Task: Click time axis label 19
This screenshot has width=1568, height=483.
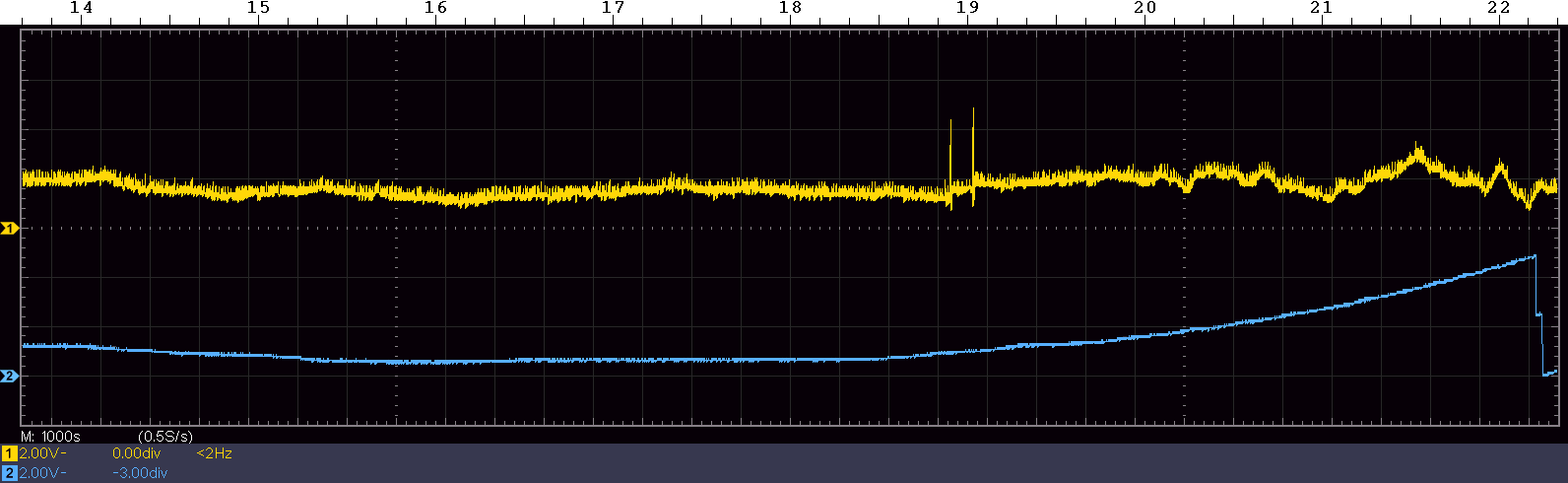Action: [967, 8]
